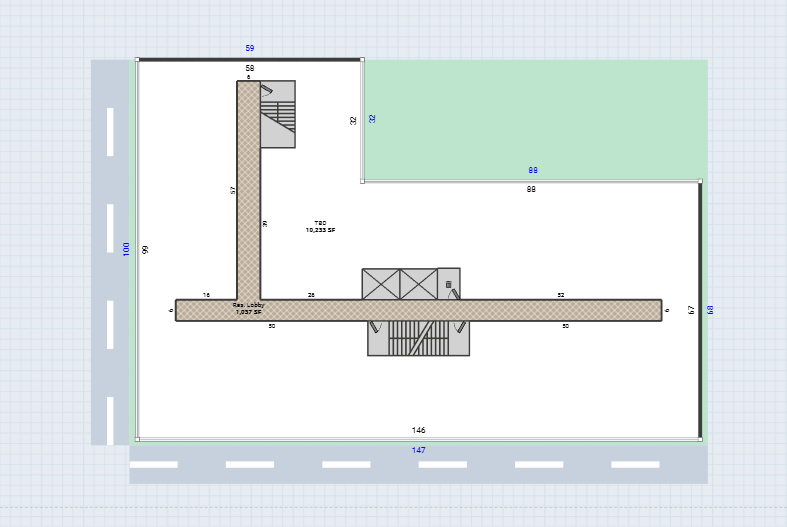Select the left elevator shaft box
Image resolution: width=787 pixels, height=527 pixels.
pyautogui.click(x=381, y=283)
